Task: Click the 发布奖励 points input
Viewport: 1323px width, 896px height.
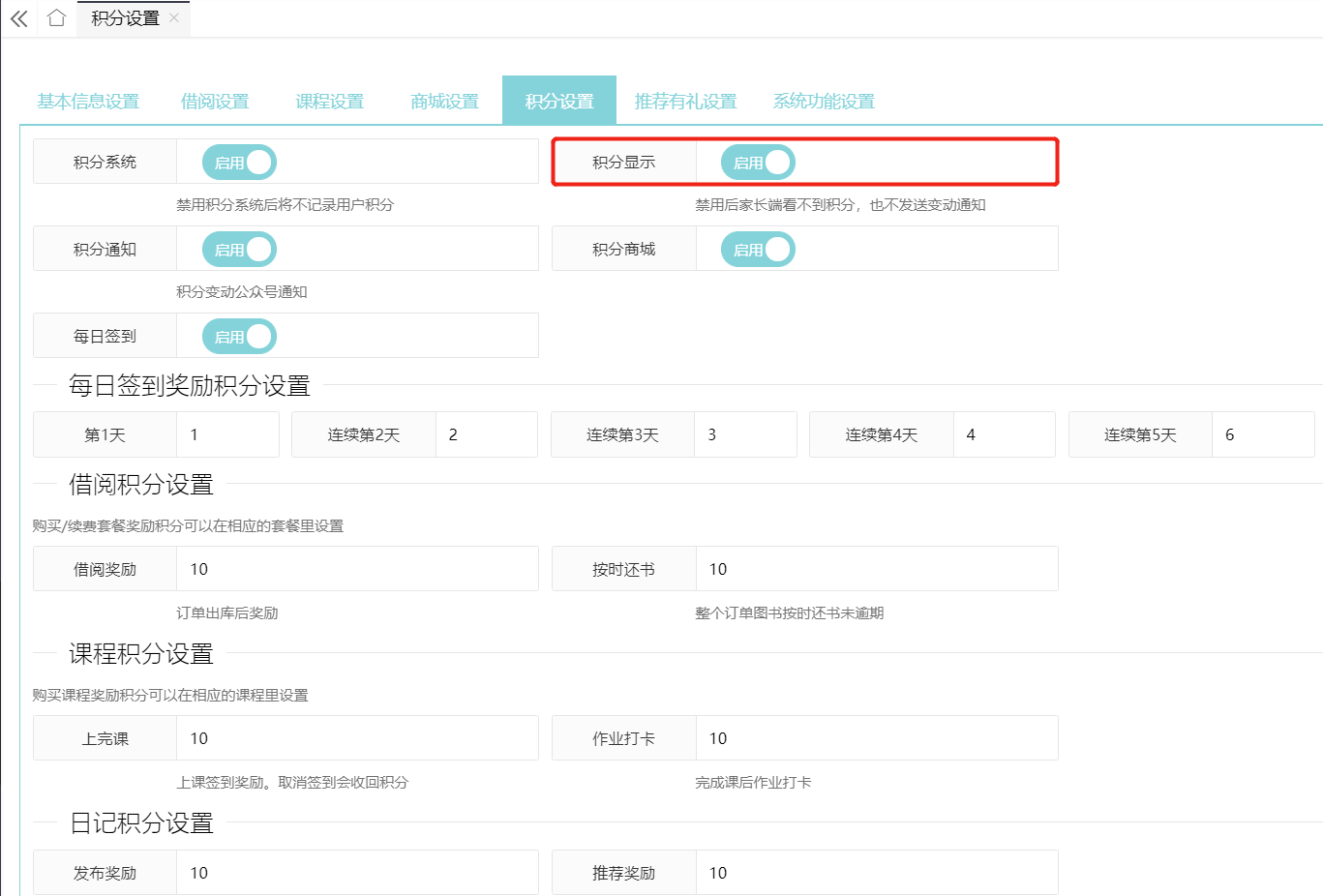Action: pos(357,873)
